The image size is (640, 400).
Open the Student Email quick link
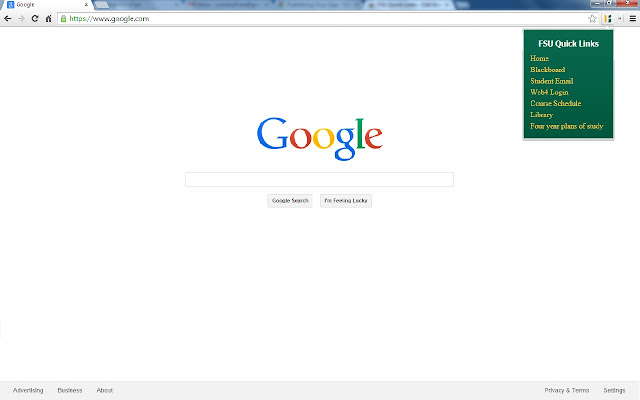(551, 81)
